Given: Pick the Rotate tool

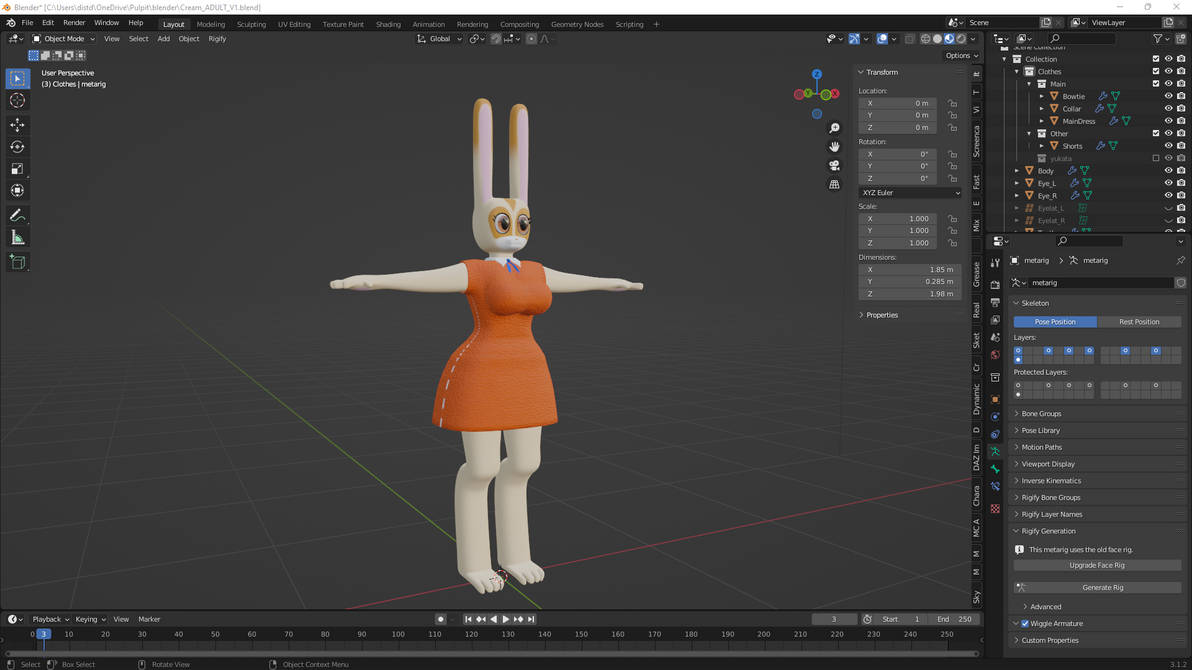Looking at the screenshot, I should pyautogui.click(x=17, y=147).
